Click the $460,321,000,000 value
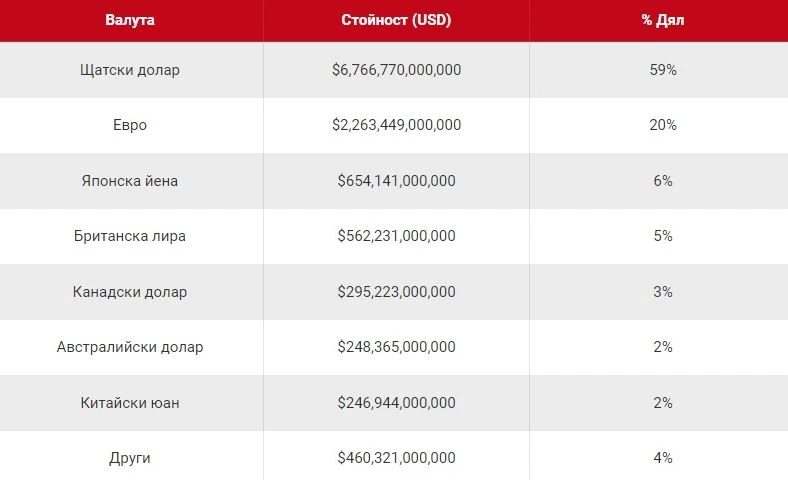This screenshot has width=788, height=480. pyautogui.click(x=396, y=458)
